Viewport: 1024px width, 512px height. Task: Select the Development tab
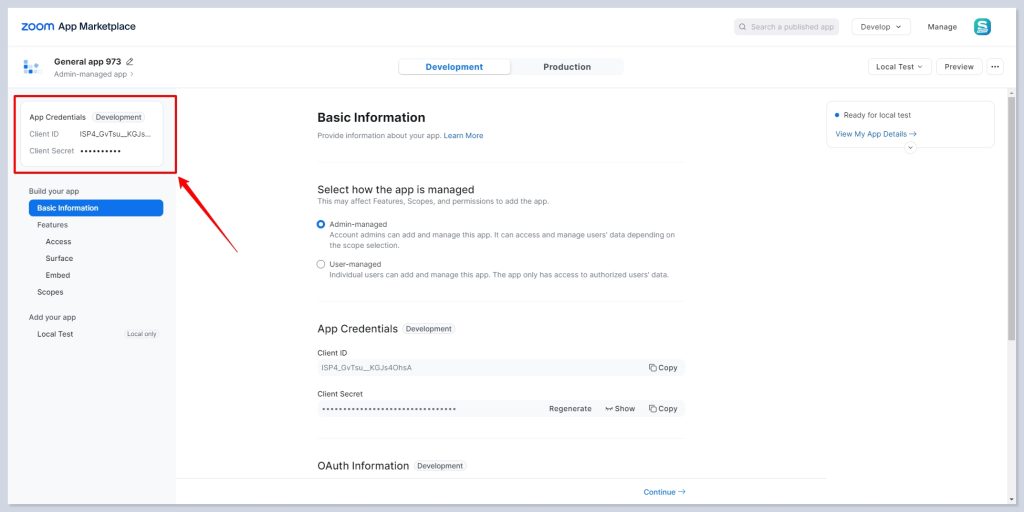(x=454, y=67)
